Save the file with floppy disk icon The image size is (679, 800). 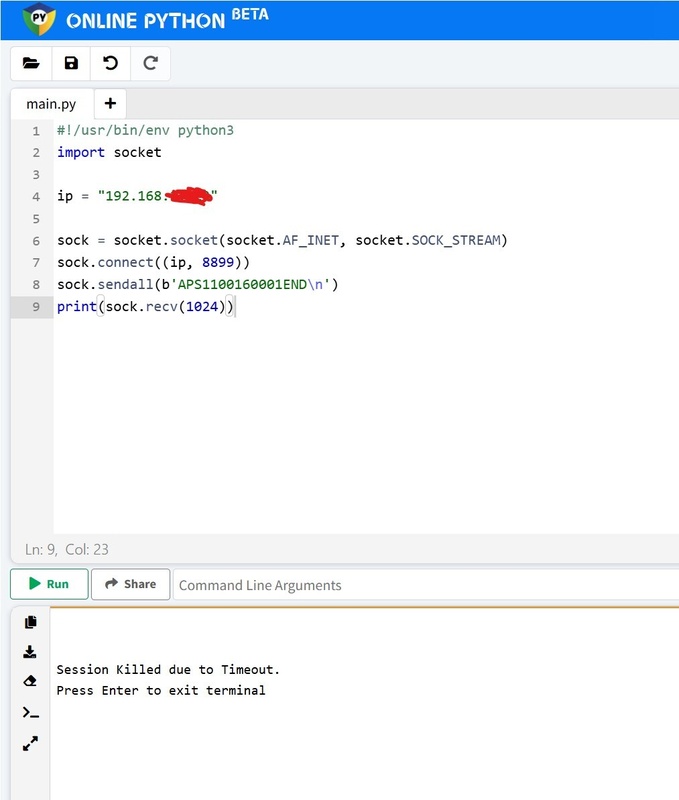coord(71,63)
